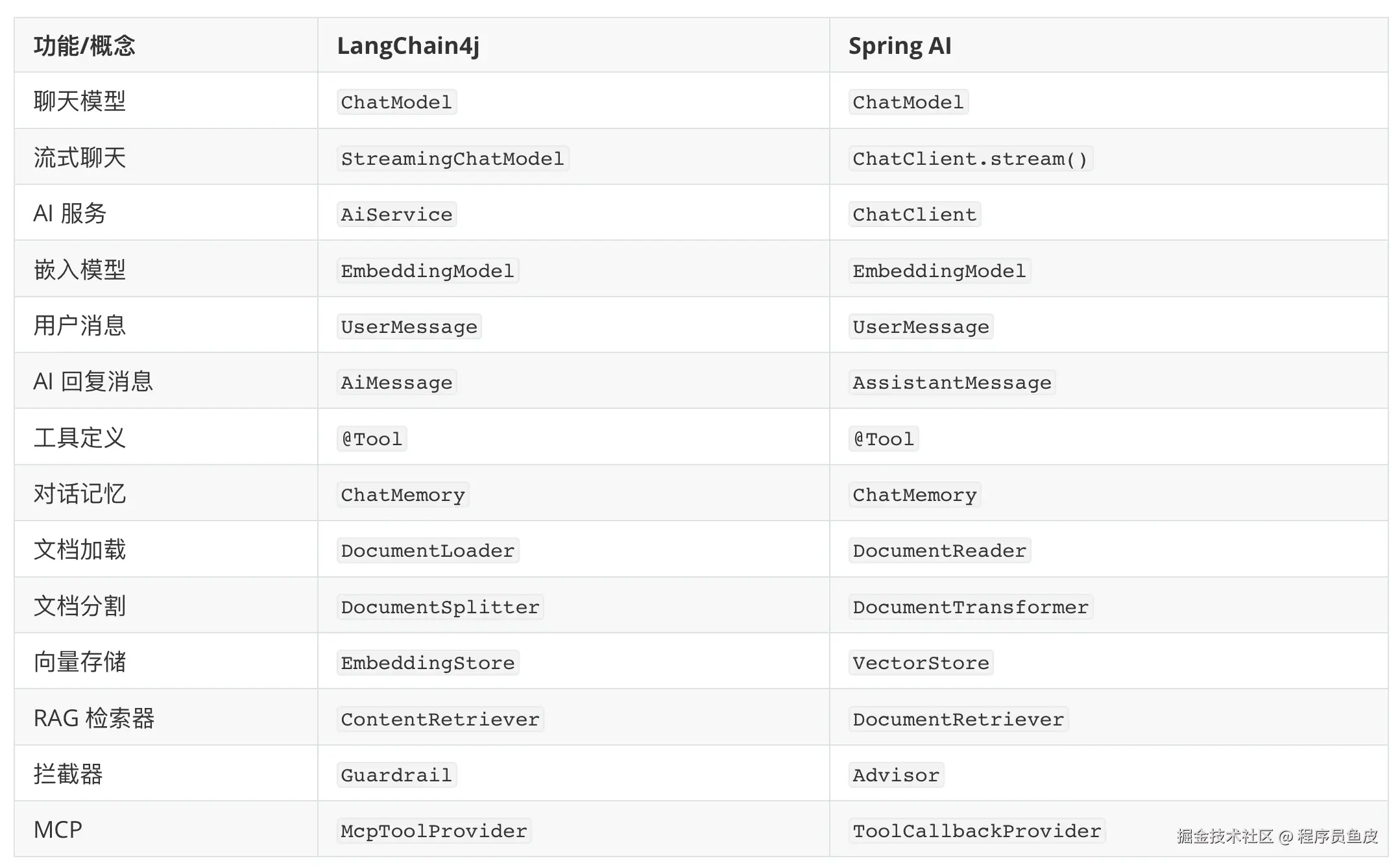
Task: Click the AssistantMessage code label
Action: [x=952, y=383]
